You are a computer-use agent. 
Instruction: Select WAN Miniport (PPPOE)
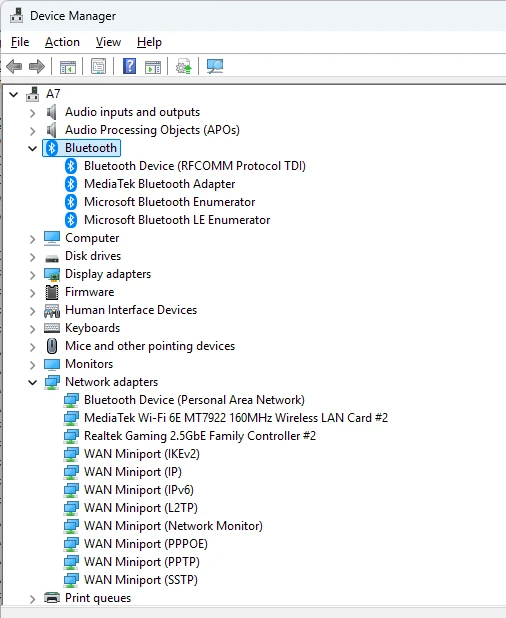coord(146,544)
